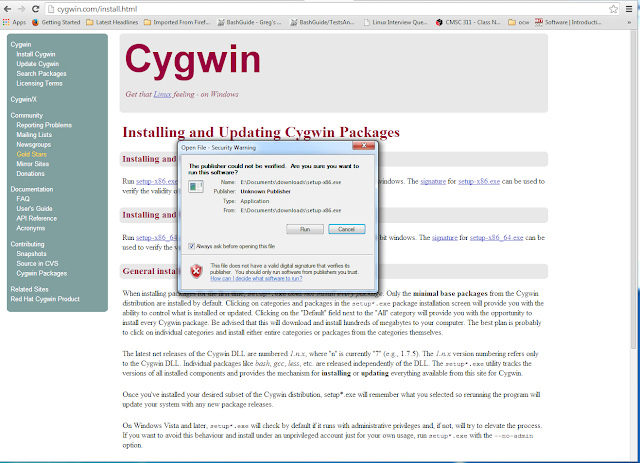Viewport: 640px width, 463px height.
Task: Open the Latest Headlines bookmark folder
Action: point(112,22)
